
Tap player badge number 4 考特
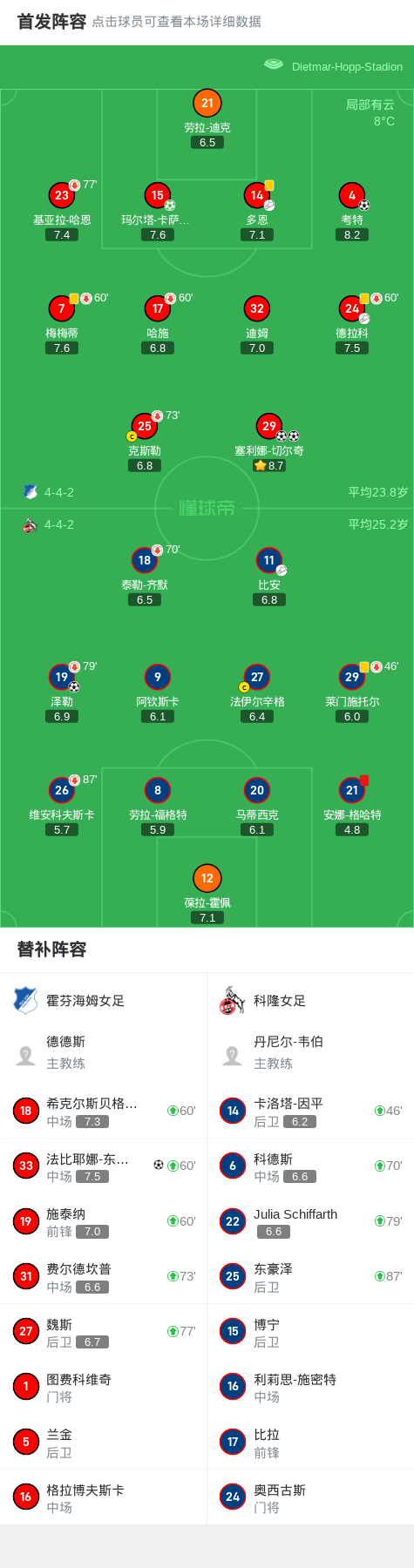tap(352, 195)
